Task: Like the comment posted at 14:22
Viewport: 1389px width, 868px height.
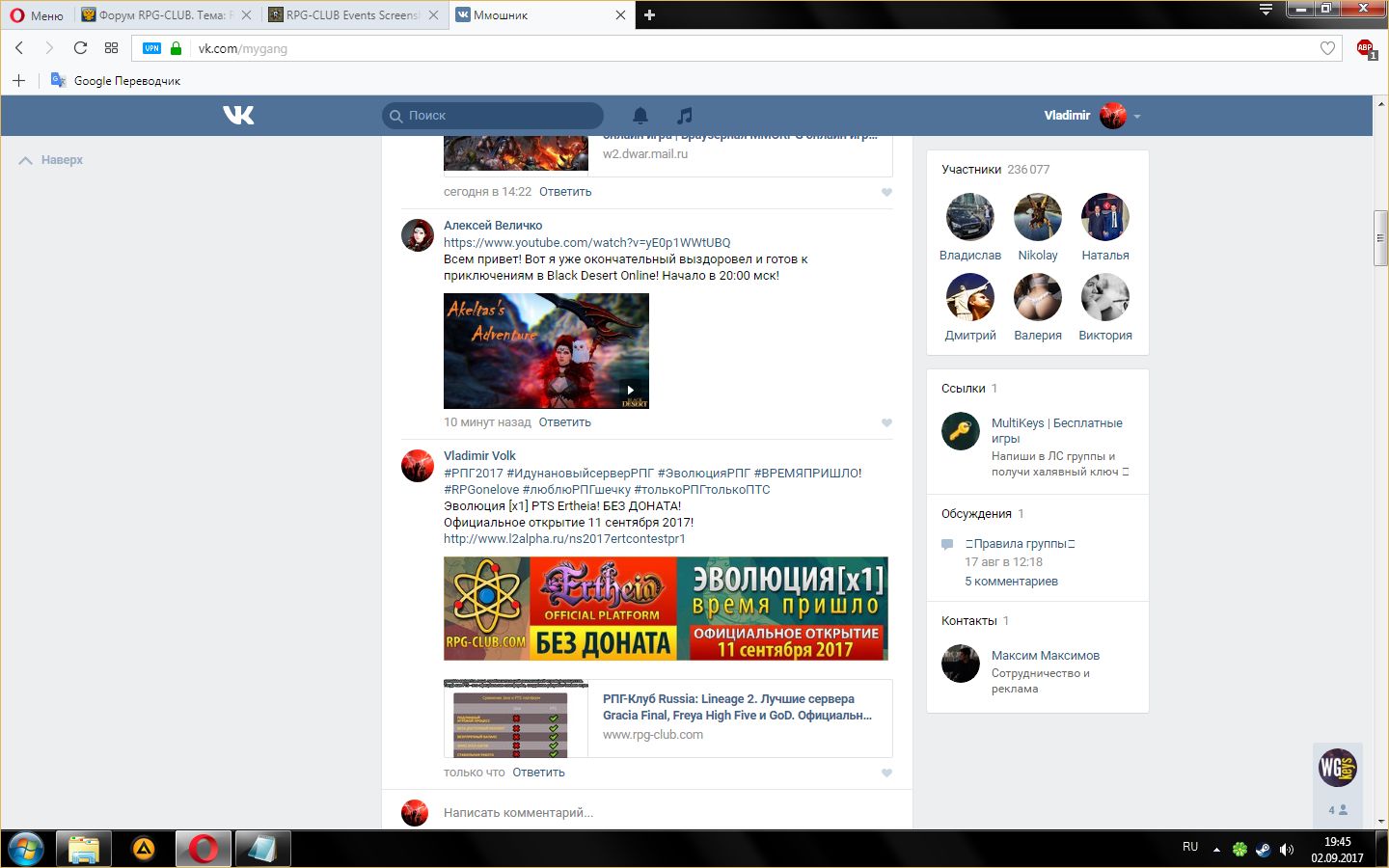Action: [886, 192]
